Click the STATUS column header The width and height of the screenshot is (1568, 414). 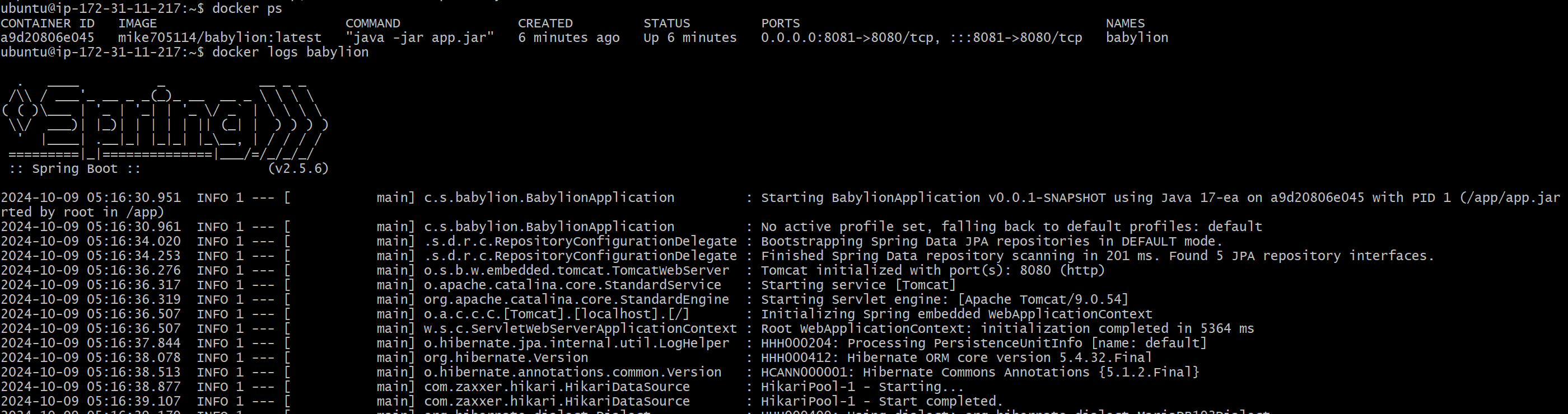point(667,23)
